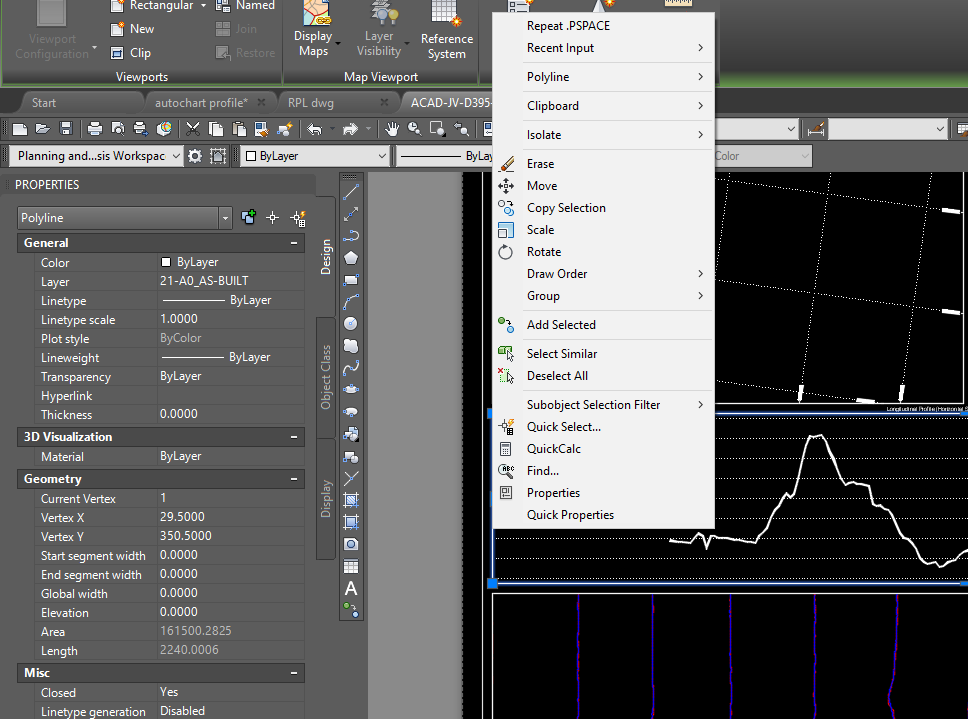Click the Text tool letter A icon
This screenshot has height=719, width=968.
pyautogui.click(x=351, y=588)
